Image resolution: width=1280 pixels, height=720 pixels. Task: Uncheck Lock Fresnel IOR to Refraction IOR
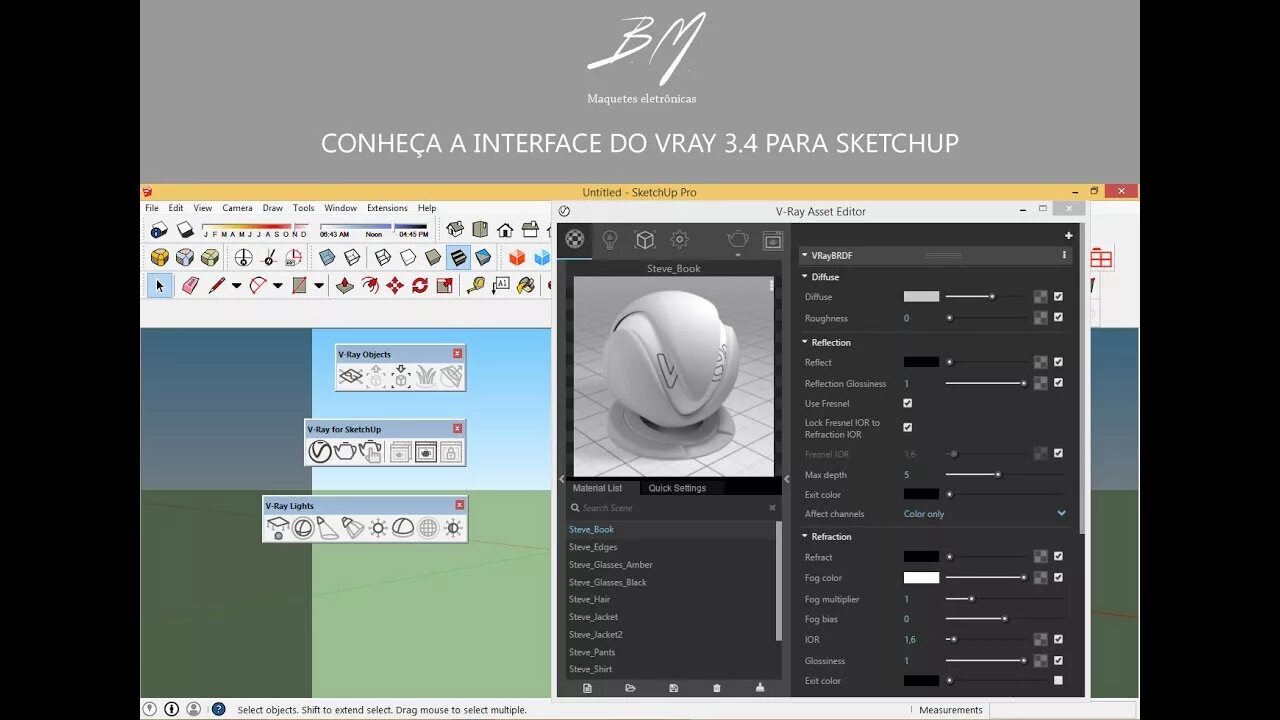point(907,427)
